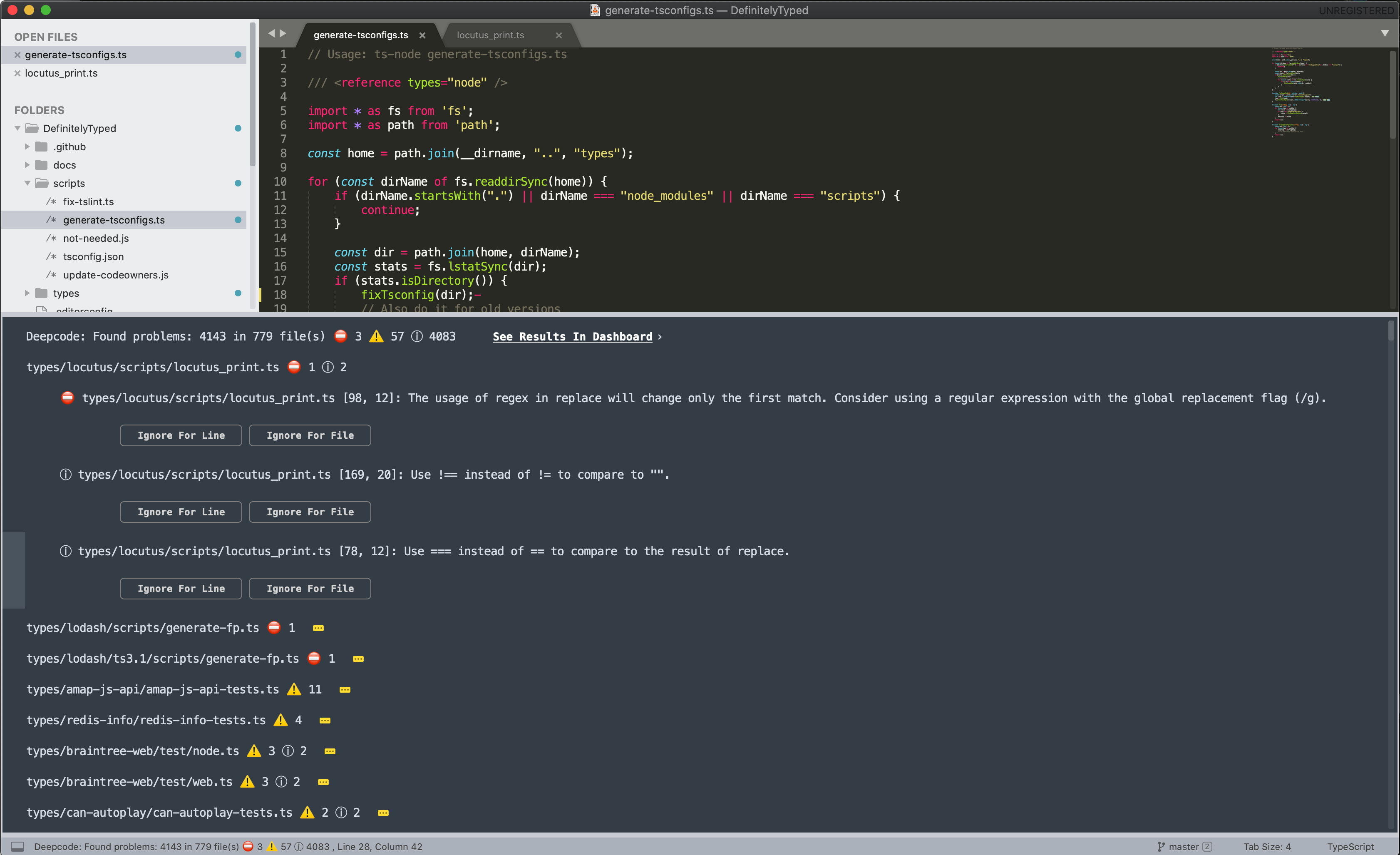The image size is (1400, 855).
Task: Expand lodash/scripts/generate-fp.ts results ellipsis
Action: click(x=318, y=628)
